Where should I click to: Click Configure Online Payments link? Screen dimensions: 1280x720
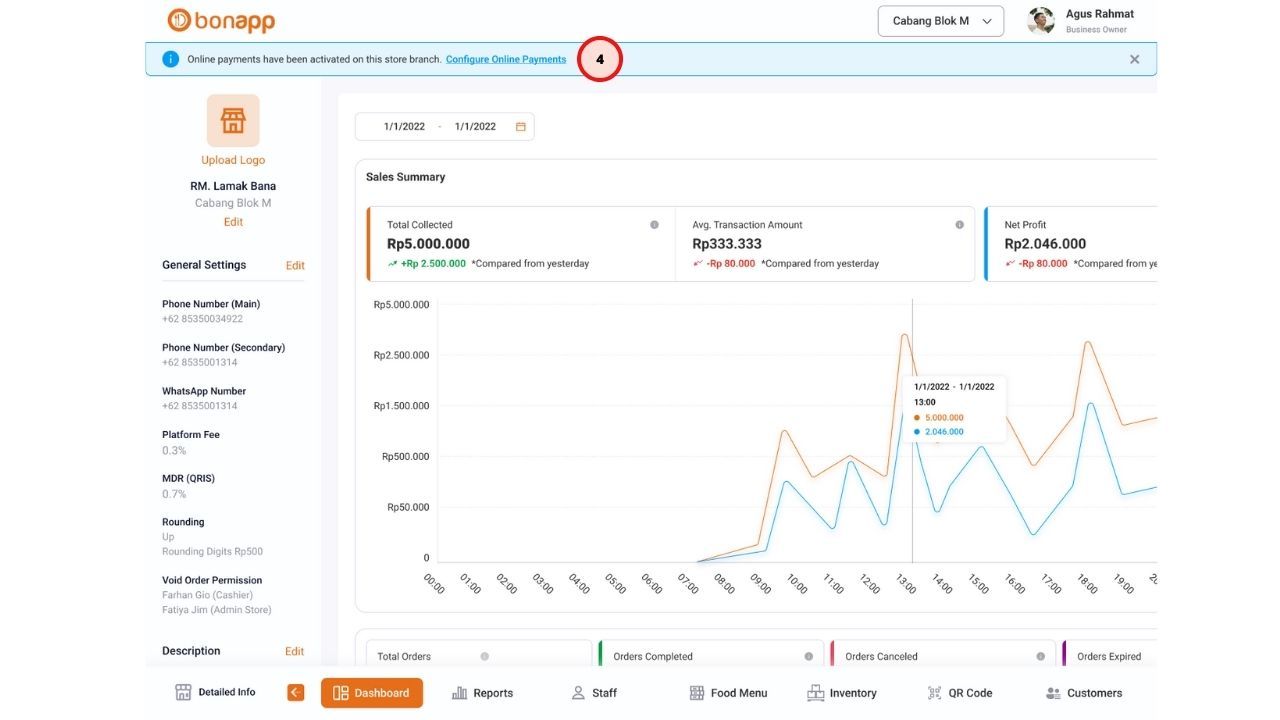tap(506, 60)
